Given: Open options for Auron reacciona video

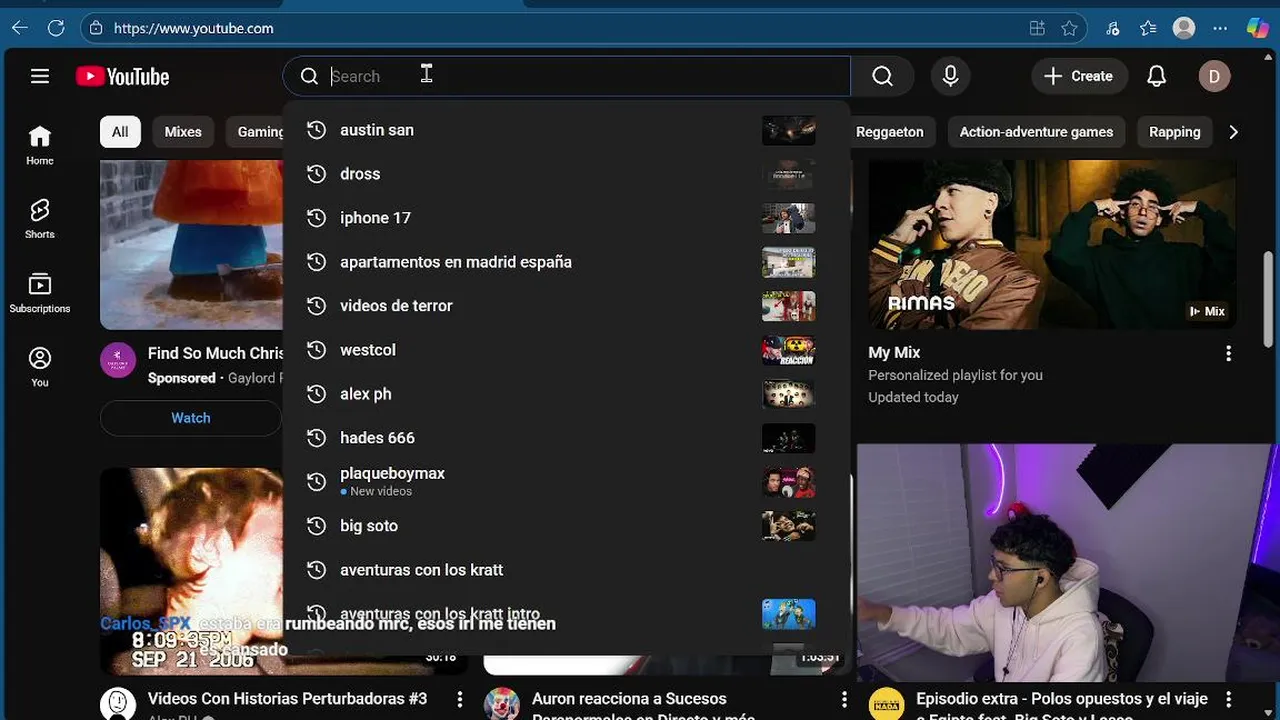Looking at the screenshot, I should [x=844, y=699].
